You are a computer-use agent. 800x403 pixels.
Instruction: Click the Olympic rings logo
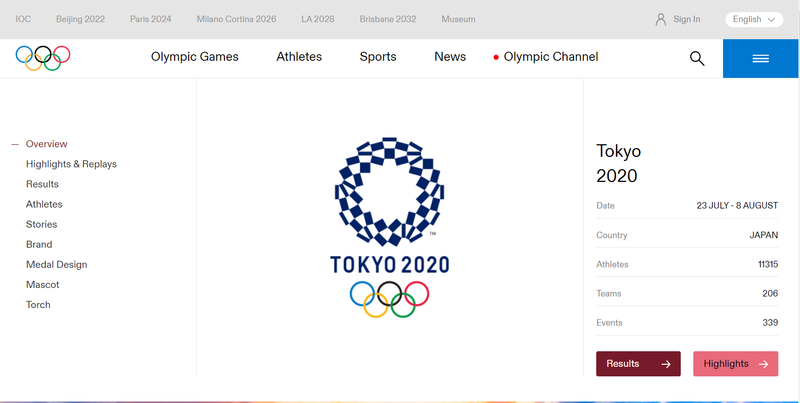point(43,58)
